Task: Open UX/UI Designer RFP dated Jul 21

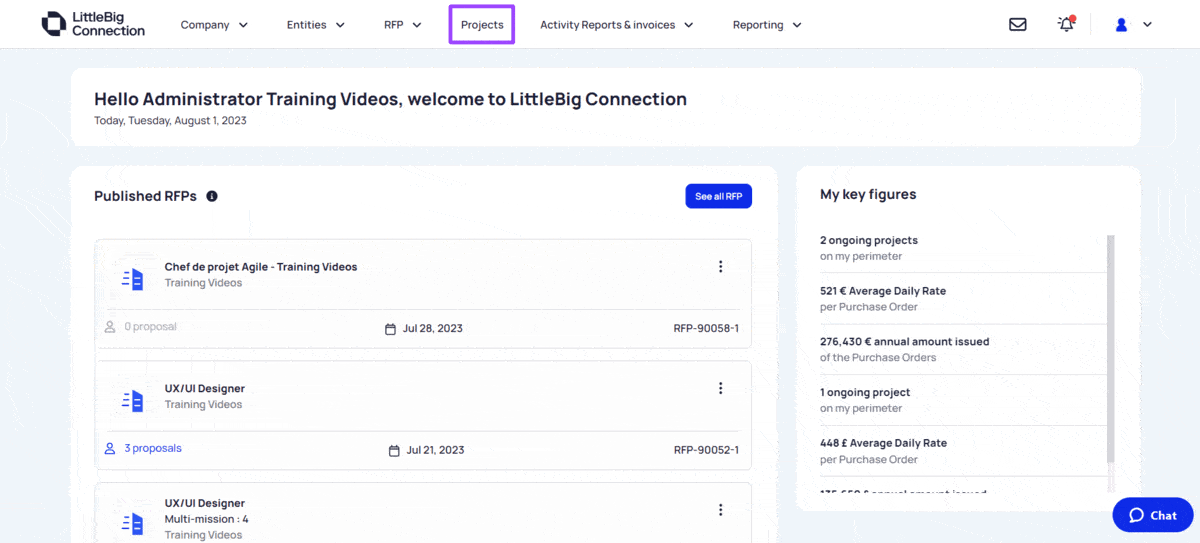Action: coord(205,389)
